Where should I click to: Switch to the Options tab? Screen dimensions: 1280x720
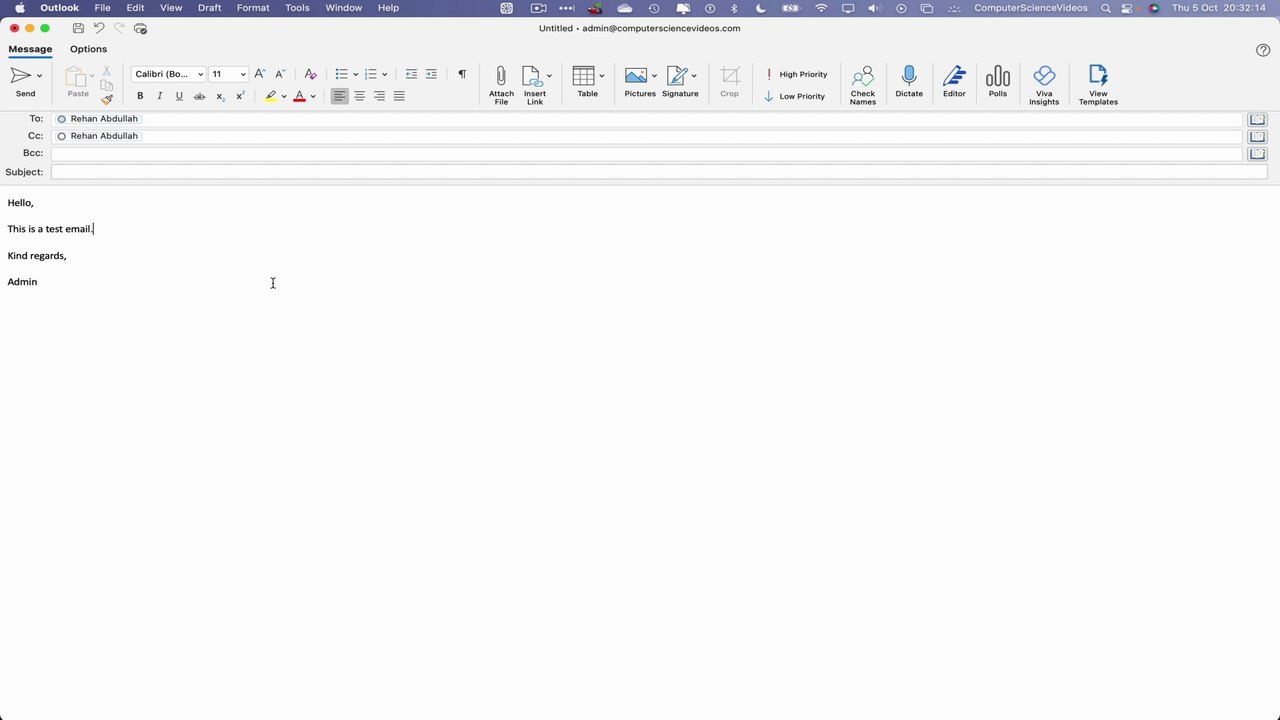point(88,49)
